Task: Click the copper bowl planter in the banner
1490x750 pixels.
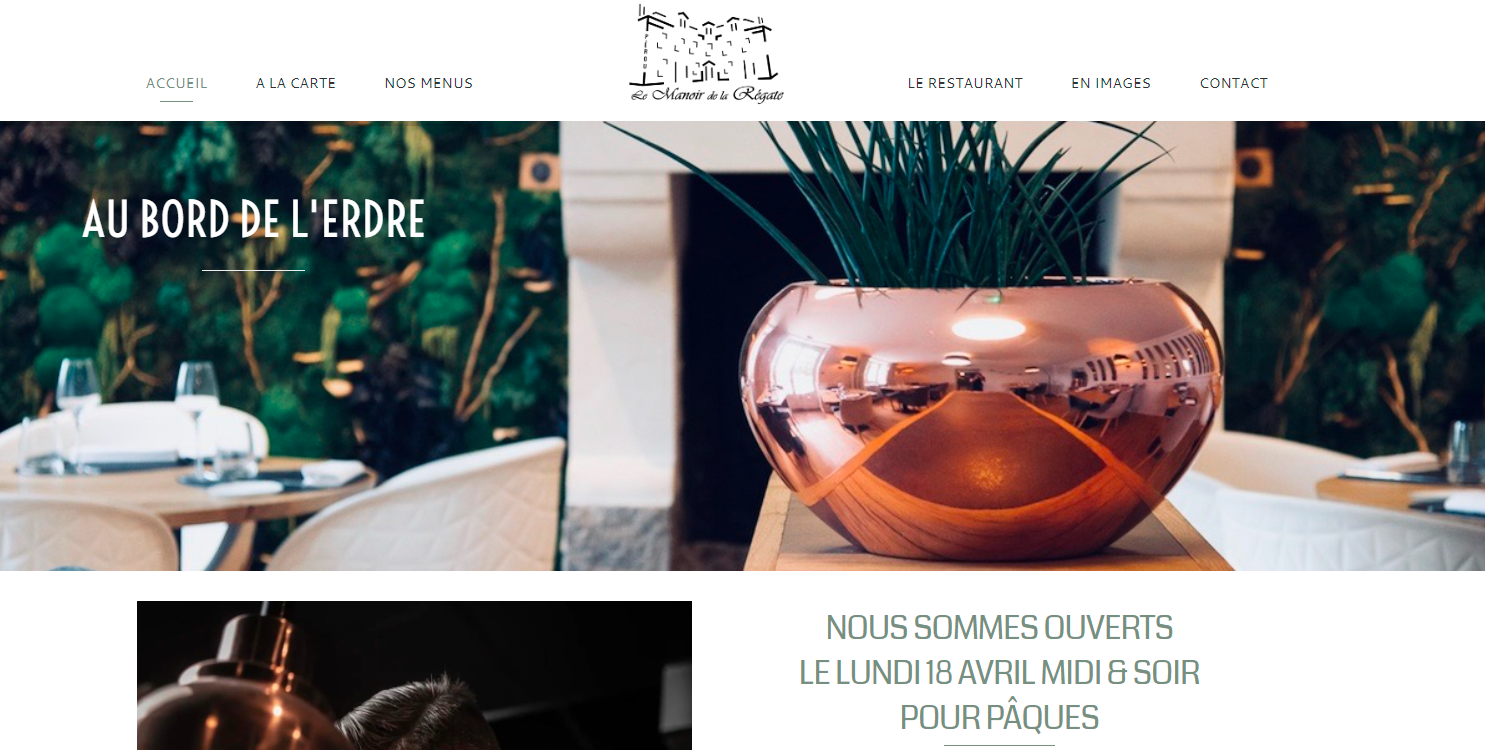Action: coord(980,418)
